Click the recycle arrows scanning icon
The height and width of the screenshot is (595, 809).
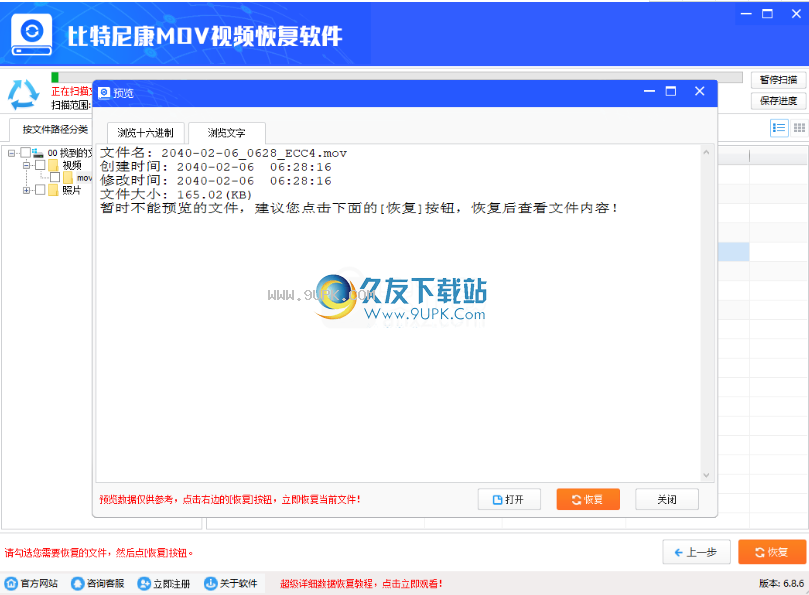[x=23, y=94]
